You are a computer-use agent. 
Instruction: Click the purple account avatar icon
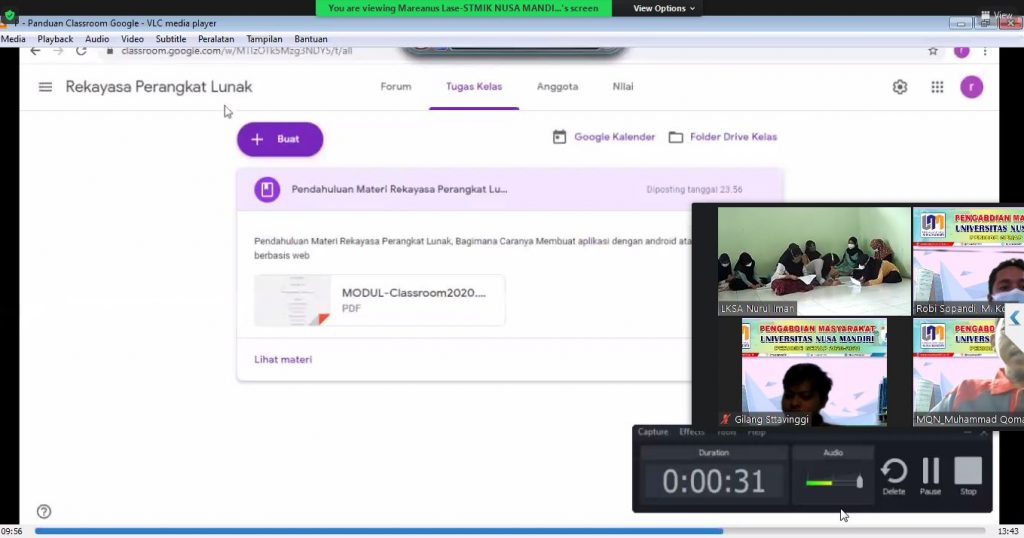point(970,87)
